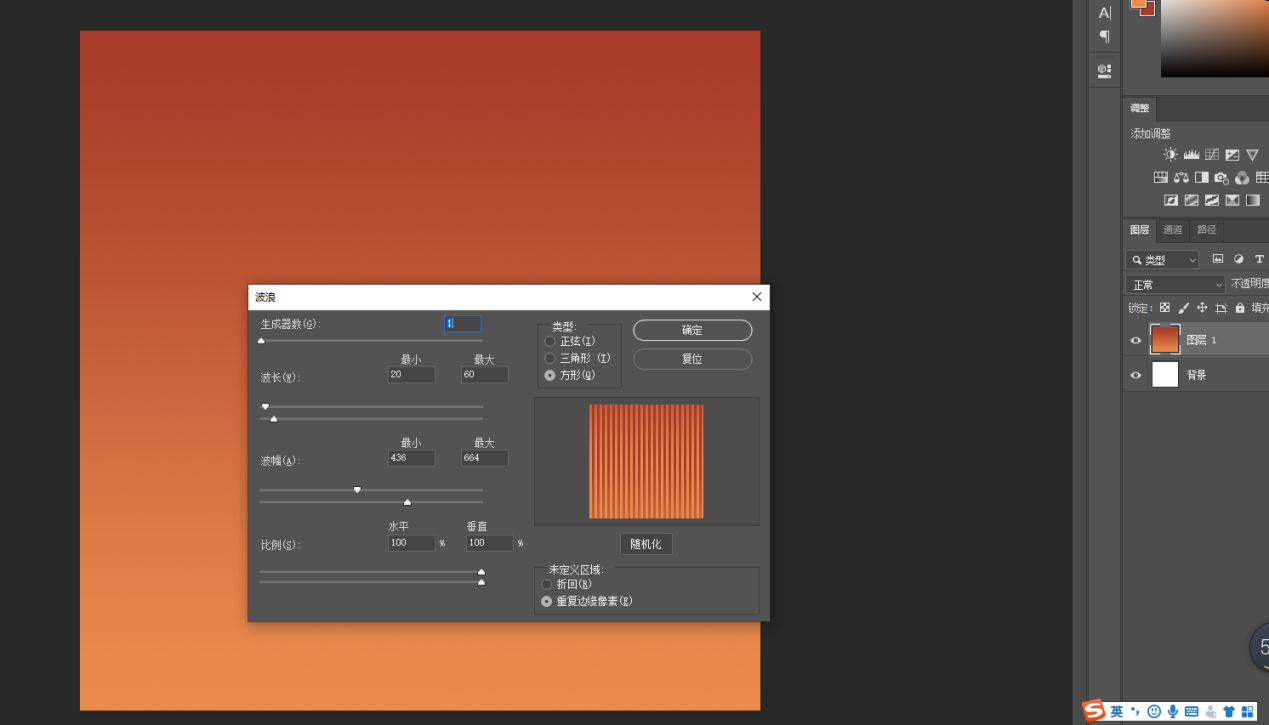Add a Curves adjustment layer
This screenshot has height=725, width=1269.
pyautogui.click(x=1212, y=155)
